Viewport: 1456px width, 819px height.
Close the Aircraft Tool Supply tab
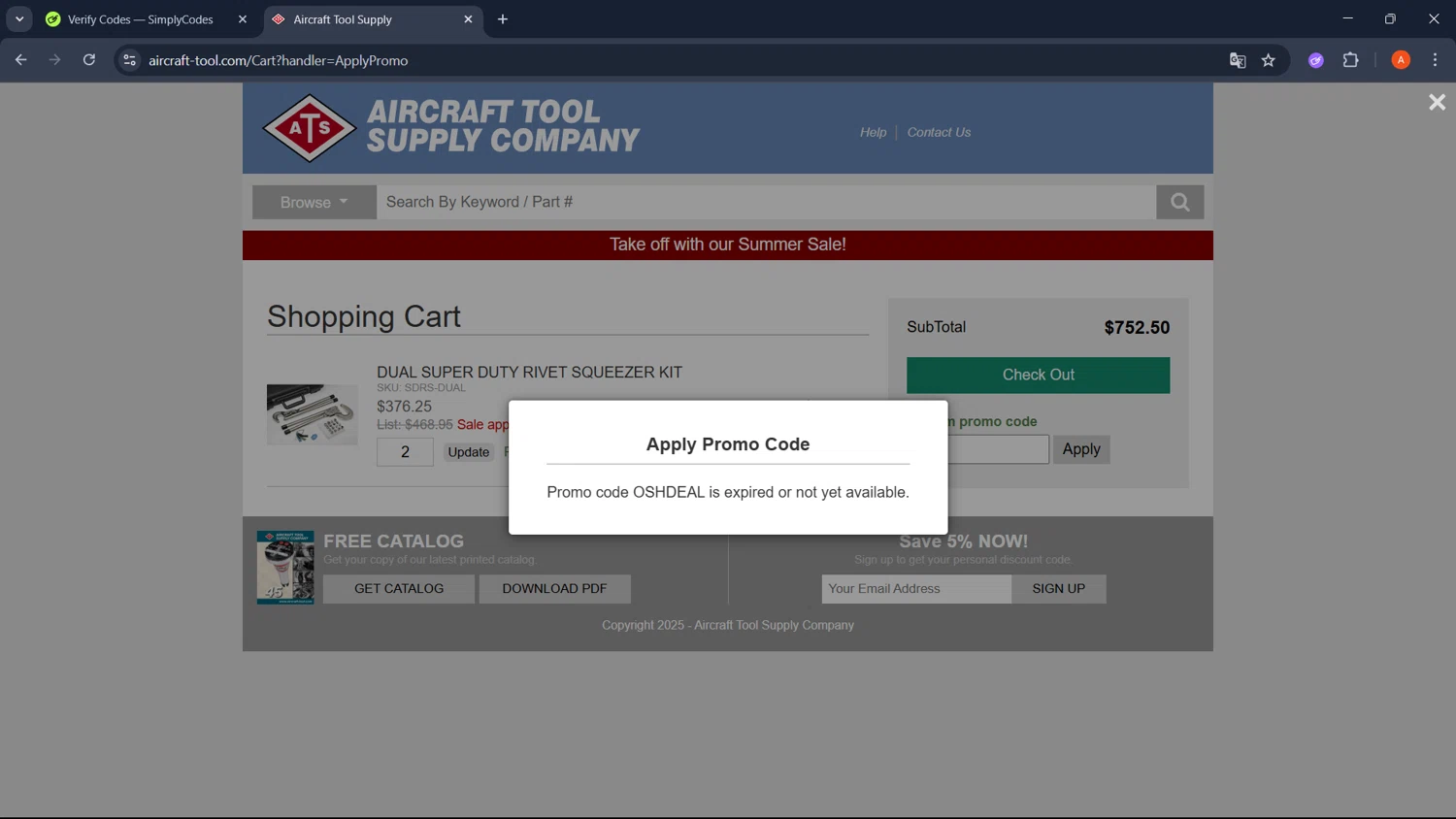(468, 19)
